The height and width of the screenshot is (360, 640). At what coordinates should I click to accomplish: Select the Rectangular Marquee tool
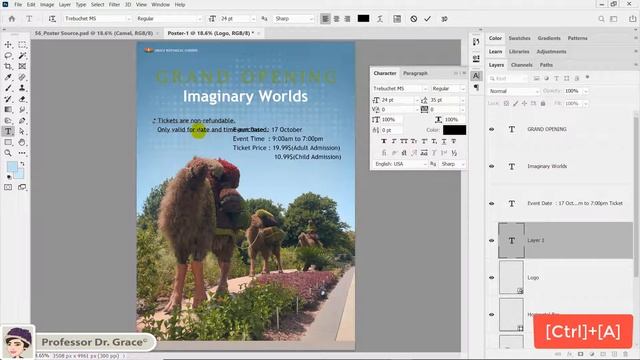[22, 44]
